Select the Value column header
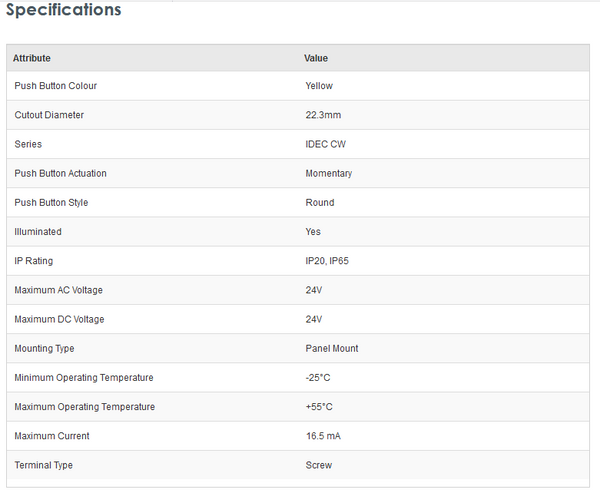Viewport: 600px width, 493px height. point(316,58)
